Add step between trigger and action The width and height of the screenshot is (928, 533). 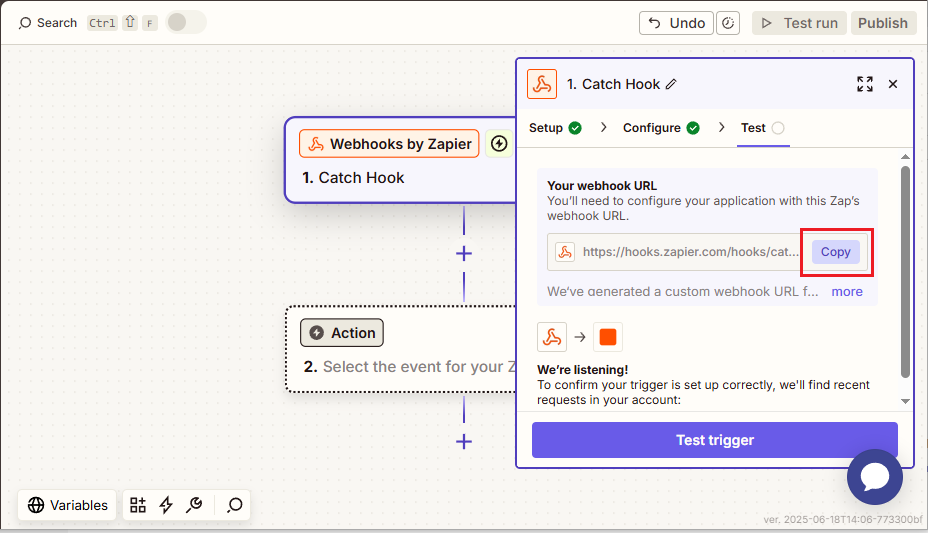464,254
